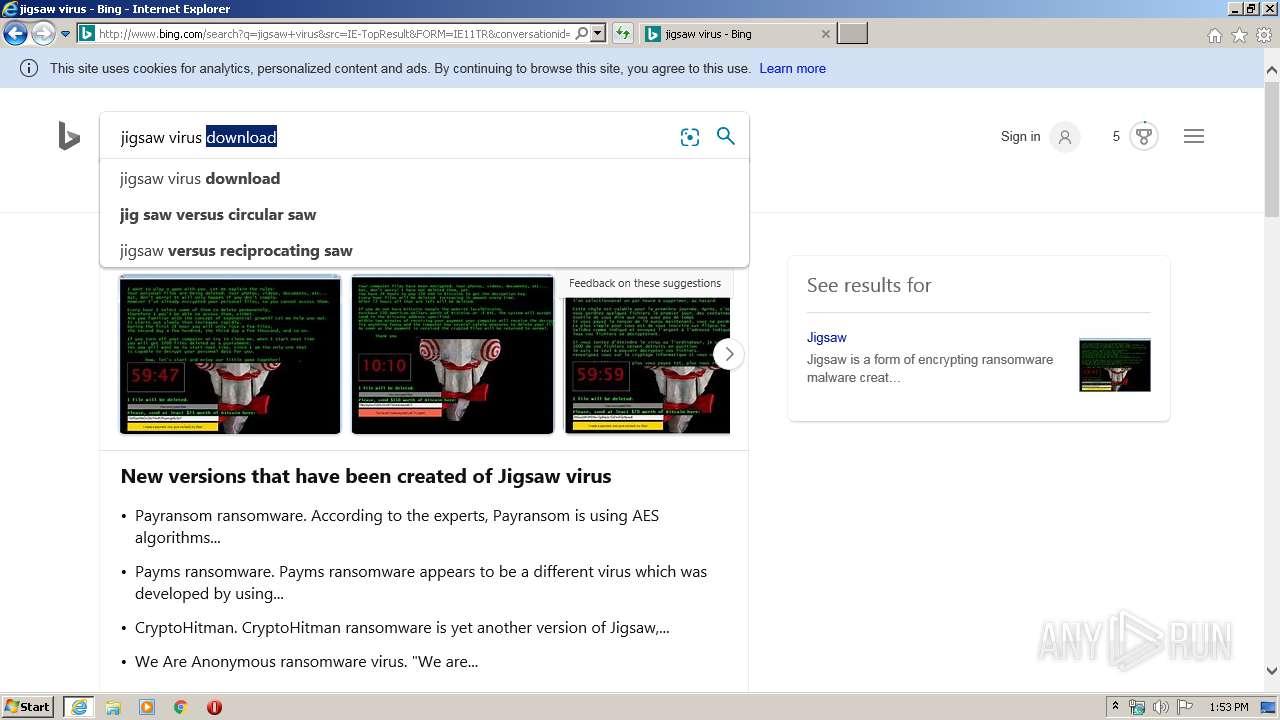
Task: Open the volume speaker tray icon
Action: [1161, 707]
